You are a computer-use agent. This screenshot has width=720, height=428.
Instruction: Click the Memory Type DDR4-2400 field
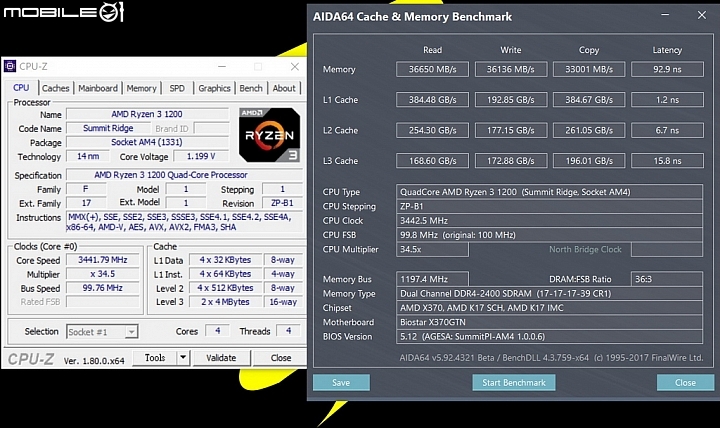[549, 293]
